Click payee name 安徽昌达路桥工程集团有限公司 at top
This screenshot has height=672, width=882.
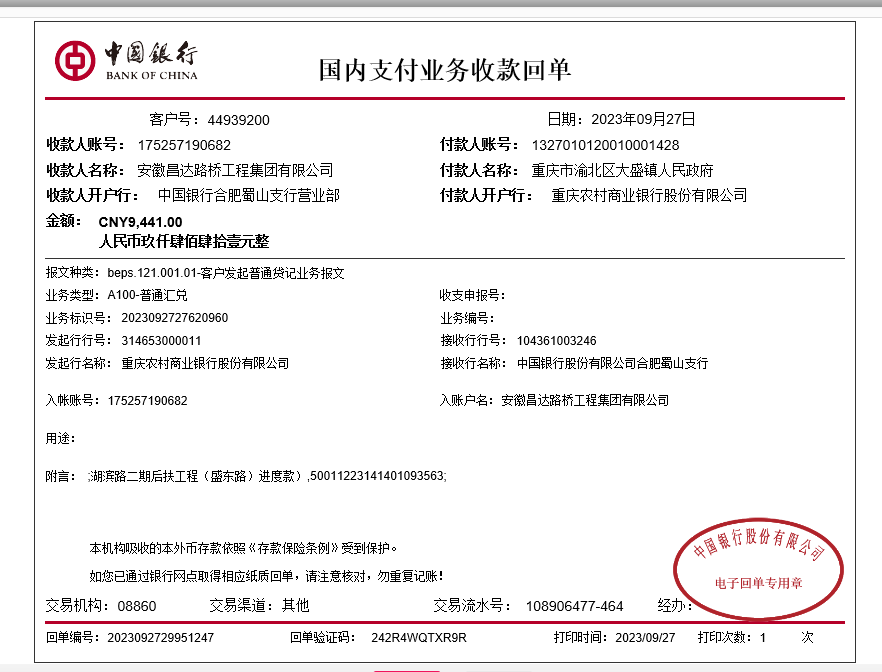click(x=235, y=171)
